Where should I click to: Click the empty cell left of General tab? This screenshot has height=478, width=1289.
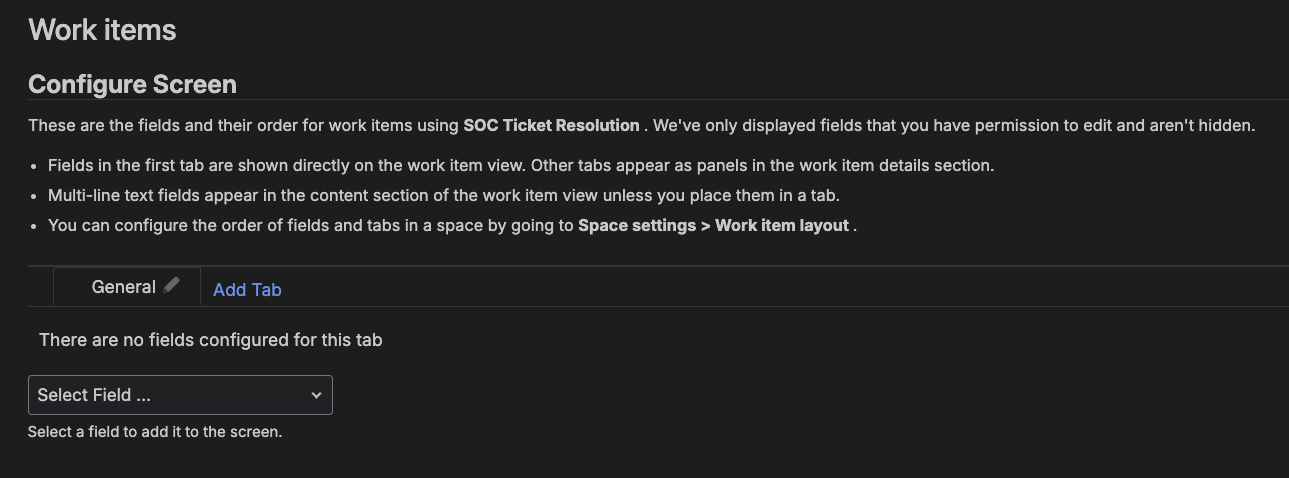(x=40, y=287)
